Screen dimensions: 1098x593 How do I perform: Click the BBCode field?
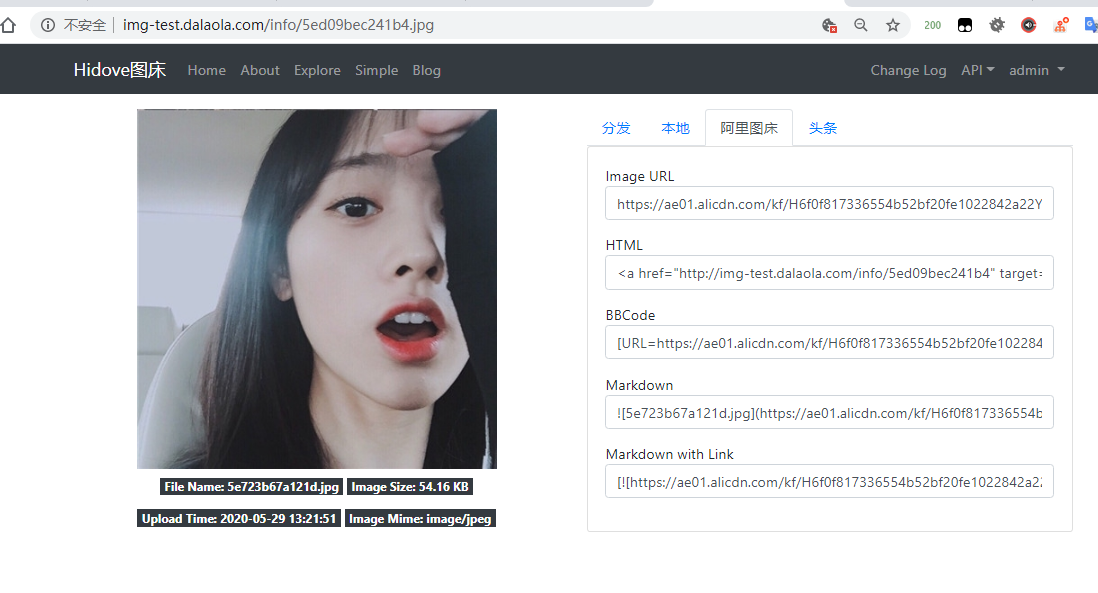[x=829, y=343]
